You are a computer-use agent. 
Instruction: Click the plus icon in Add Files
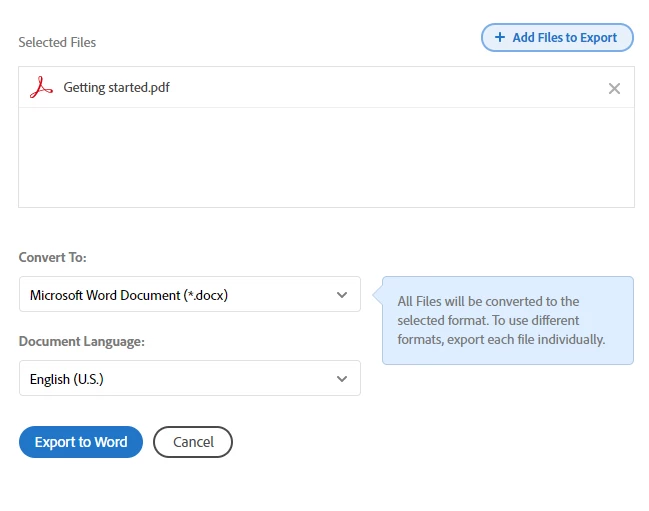500,37
